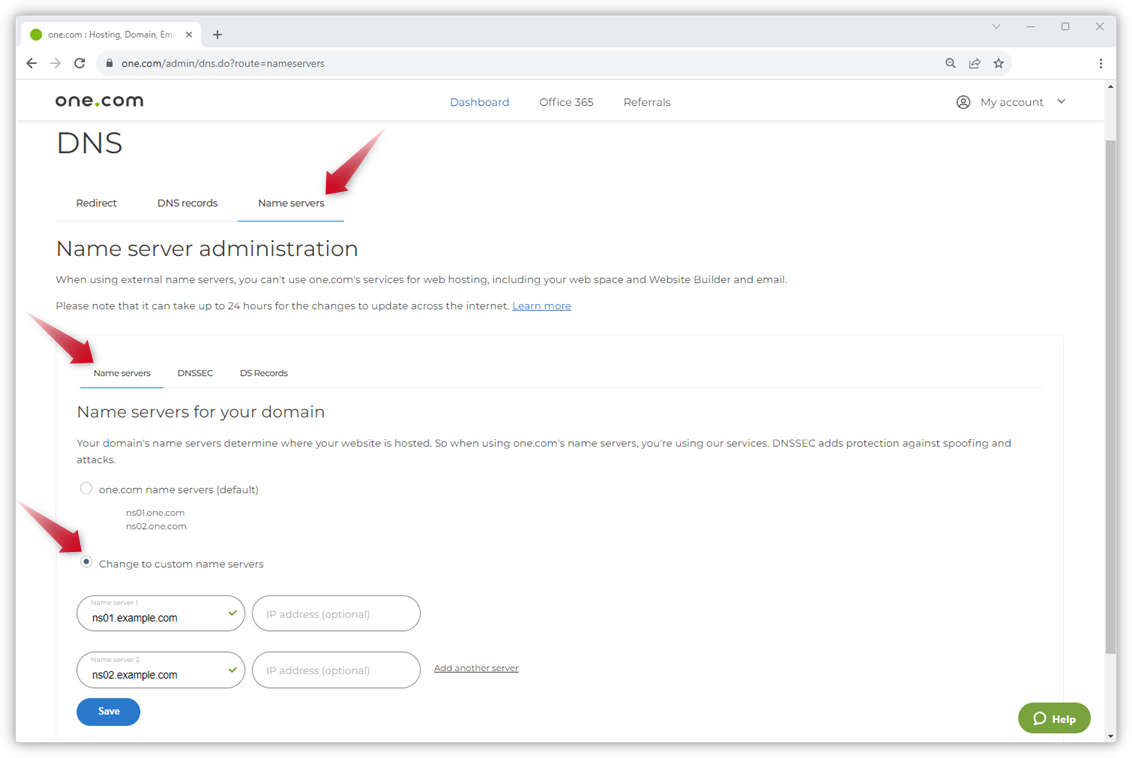1132x758 pixels.
Task: Click the Save button
Action: (108, 711)
